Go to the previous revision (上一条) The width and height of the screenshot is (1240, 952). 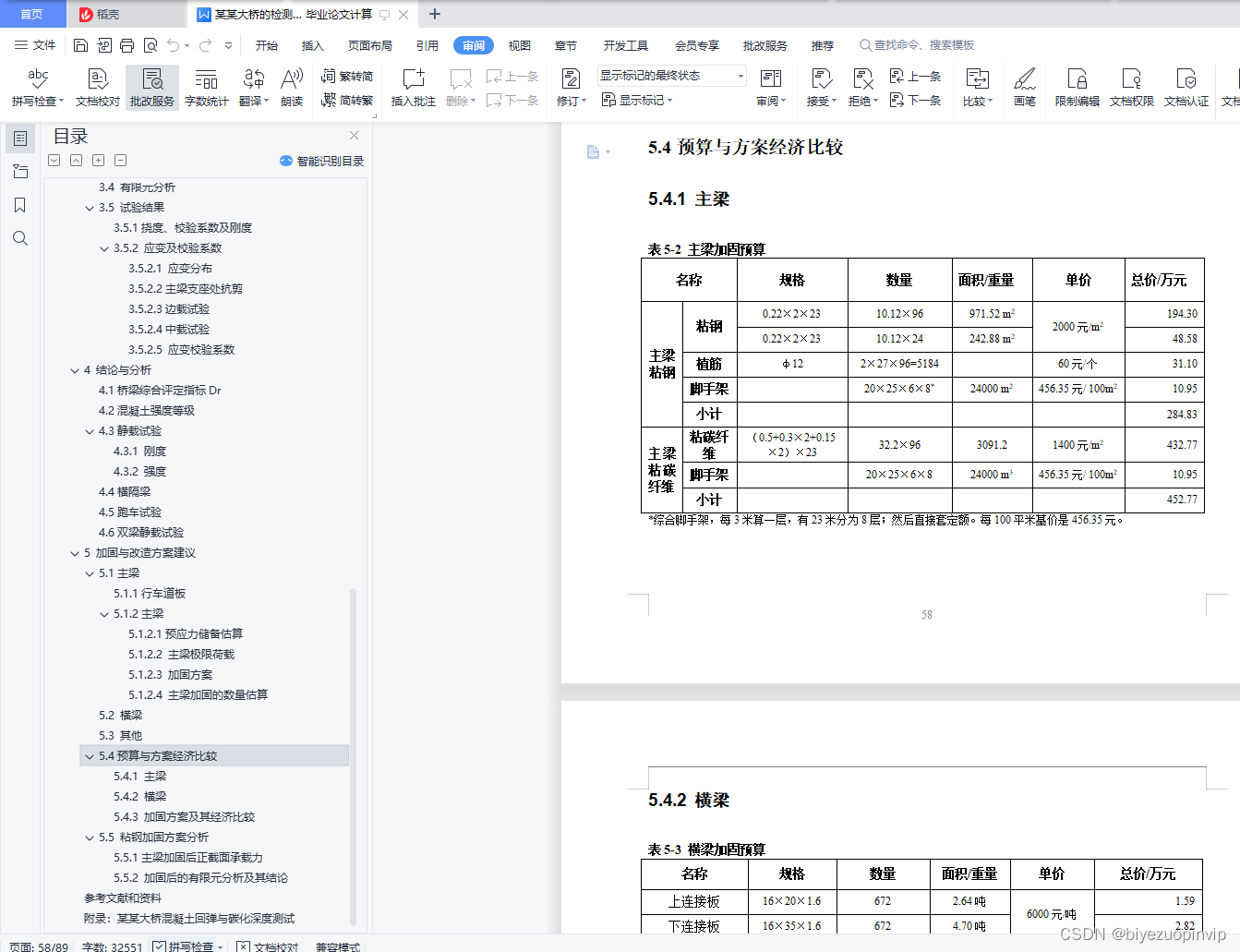(x=915, y=76)
